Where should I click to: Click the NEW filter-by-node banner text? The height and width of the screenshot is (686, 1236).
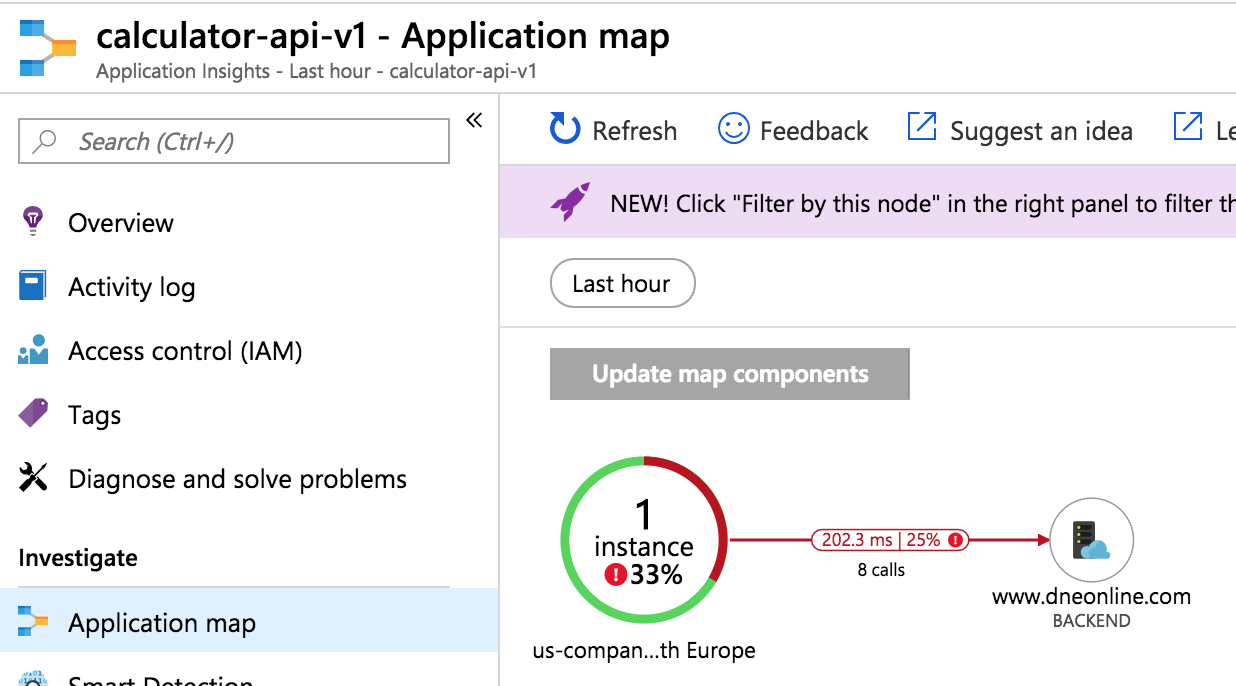click(922, 204)
